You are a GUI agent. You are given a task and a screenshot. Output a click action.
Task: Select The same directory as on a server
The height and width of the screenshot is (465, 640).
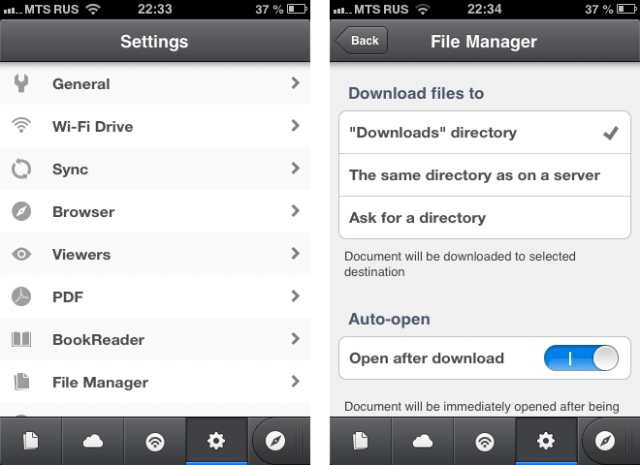(484, 175)
